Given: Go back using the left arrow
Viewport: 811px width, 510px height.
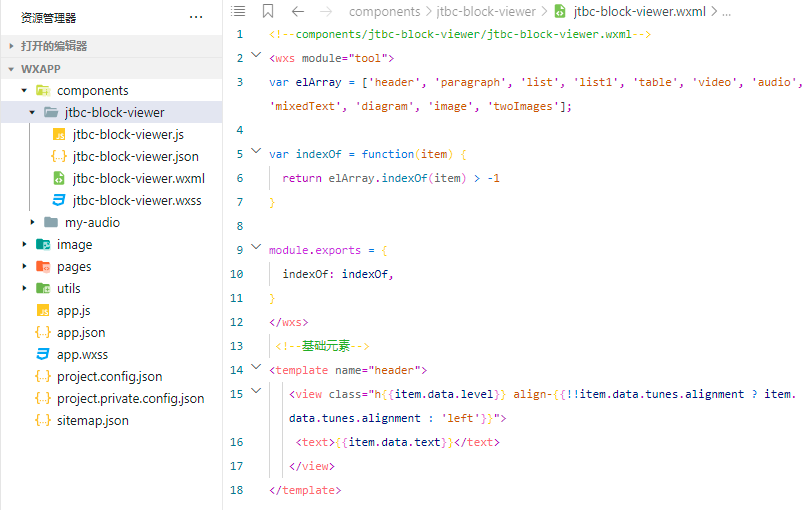Looking at the screenshot, I should tap(298, 11).
